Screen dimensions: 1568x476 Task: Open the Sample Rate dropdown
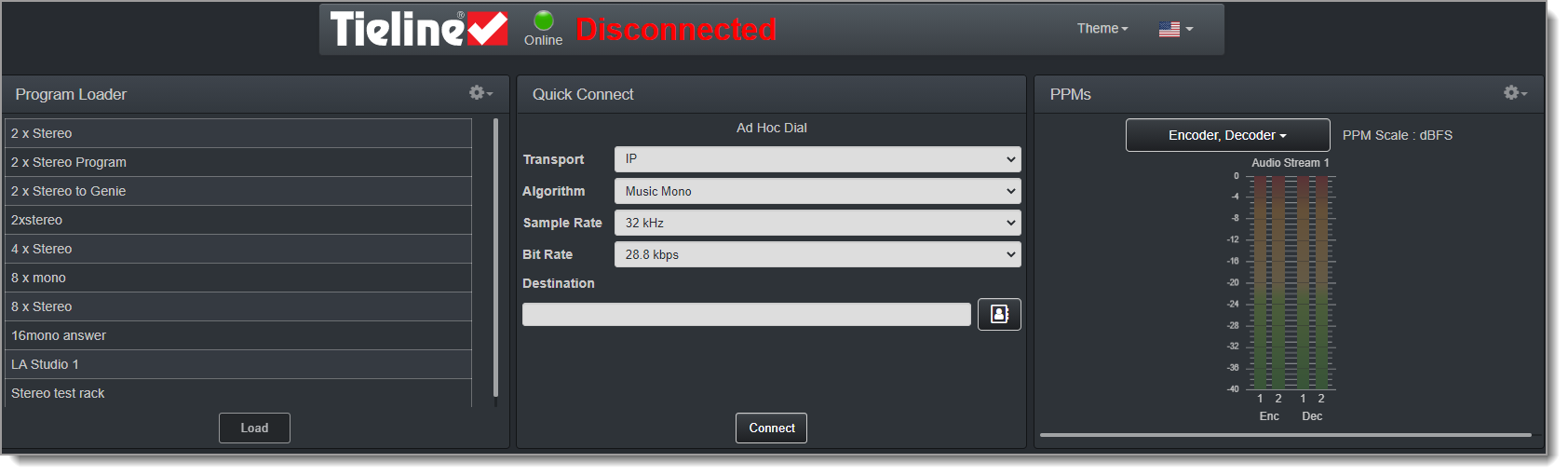coord(817,223)
